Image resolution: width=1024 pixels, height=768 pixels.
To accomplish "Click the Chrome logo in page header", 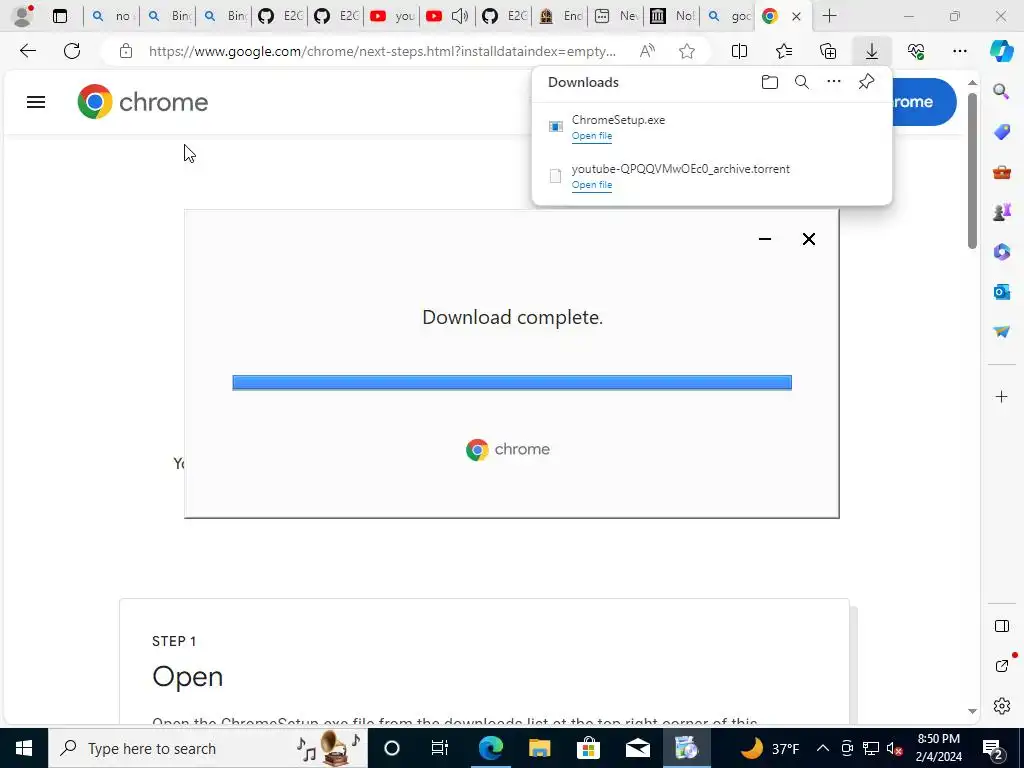I will 143,102.
